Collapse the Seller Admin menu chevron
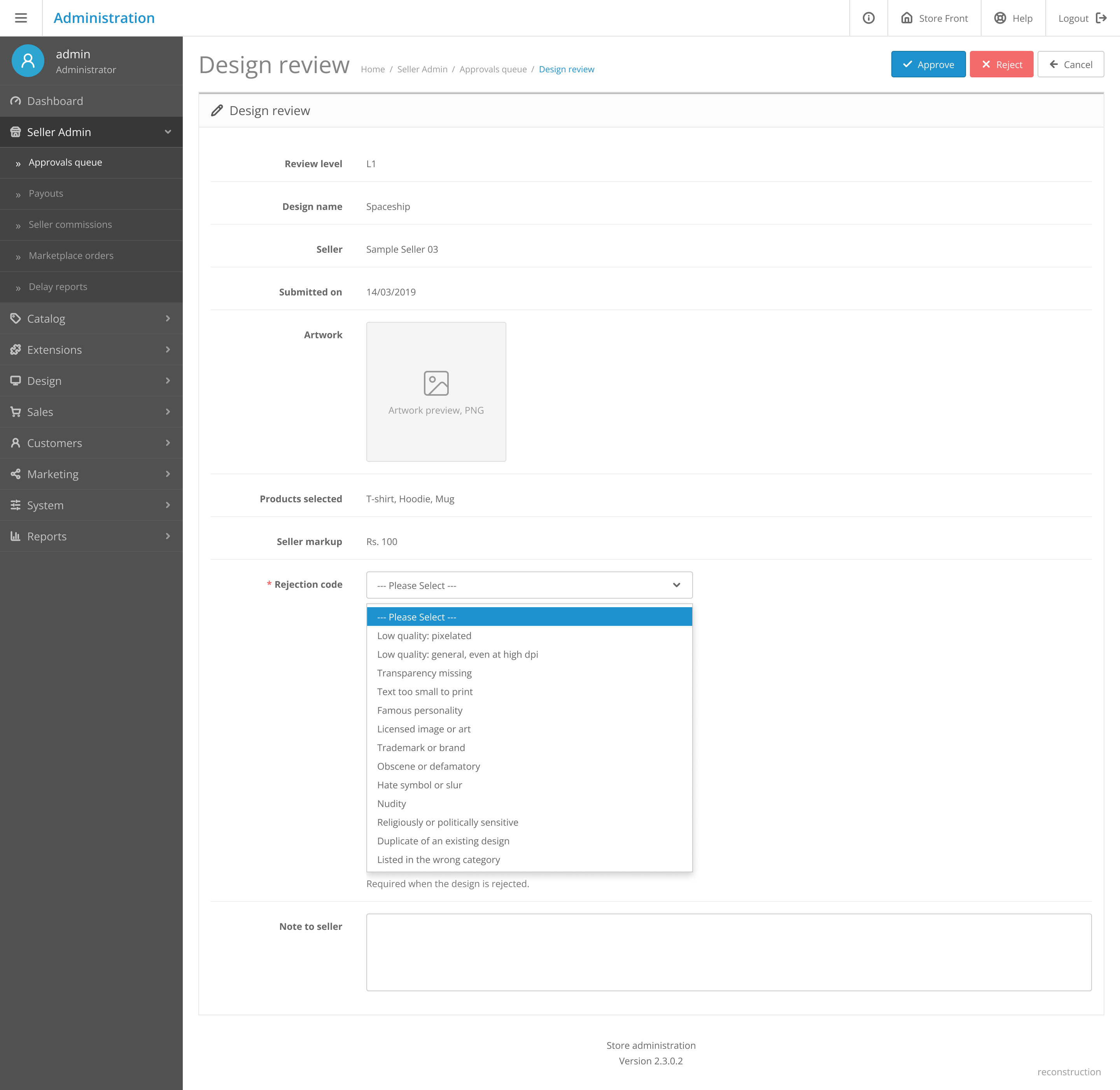 (x=168, y=132)
